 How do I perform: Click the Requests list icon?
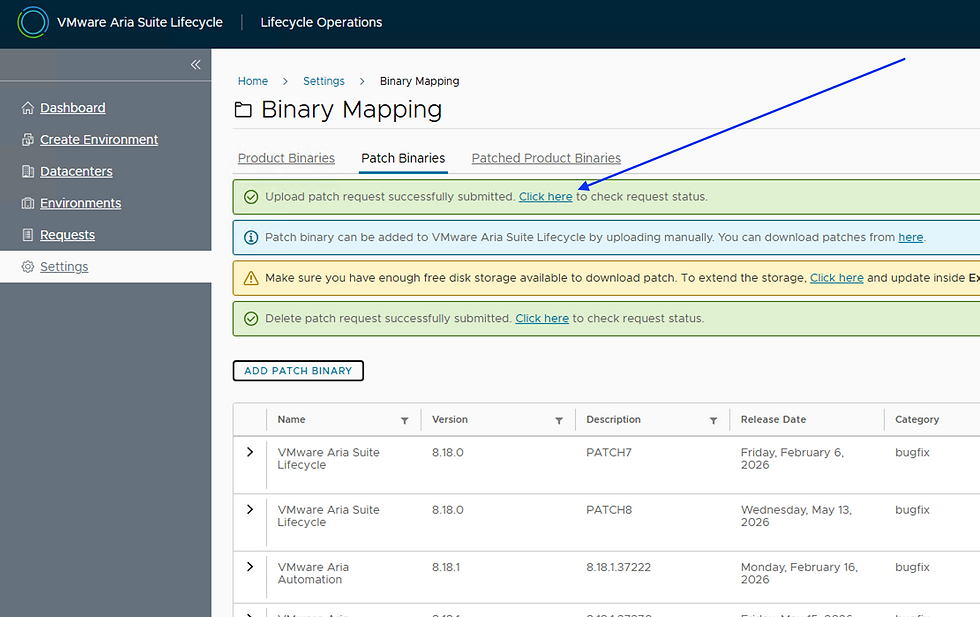pyautogui.click(x=28, y=235)
